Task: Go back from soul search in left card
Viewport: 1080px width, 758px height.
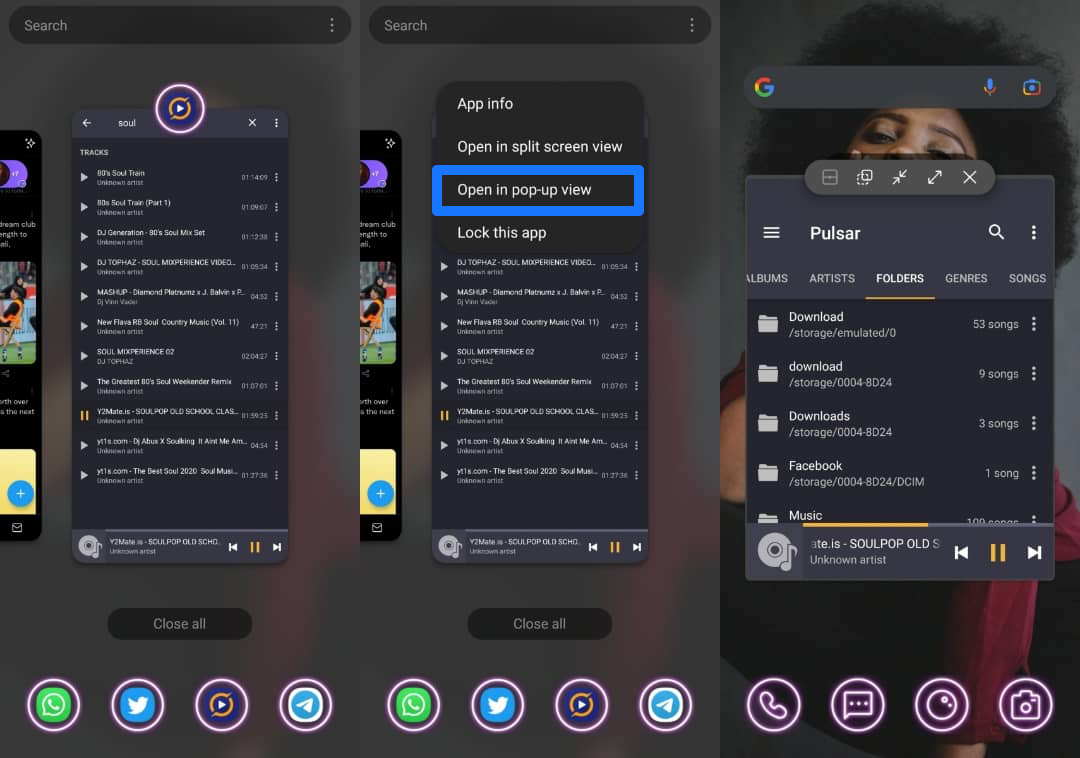Action: 87,123
